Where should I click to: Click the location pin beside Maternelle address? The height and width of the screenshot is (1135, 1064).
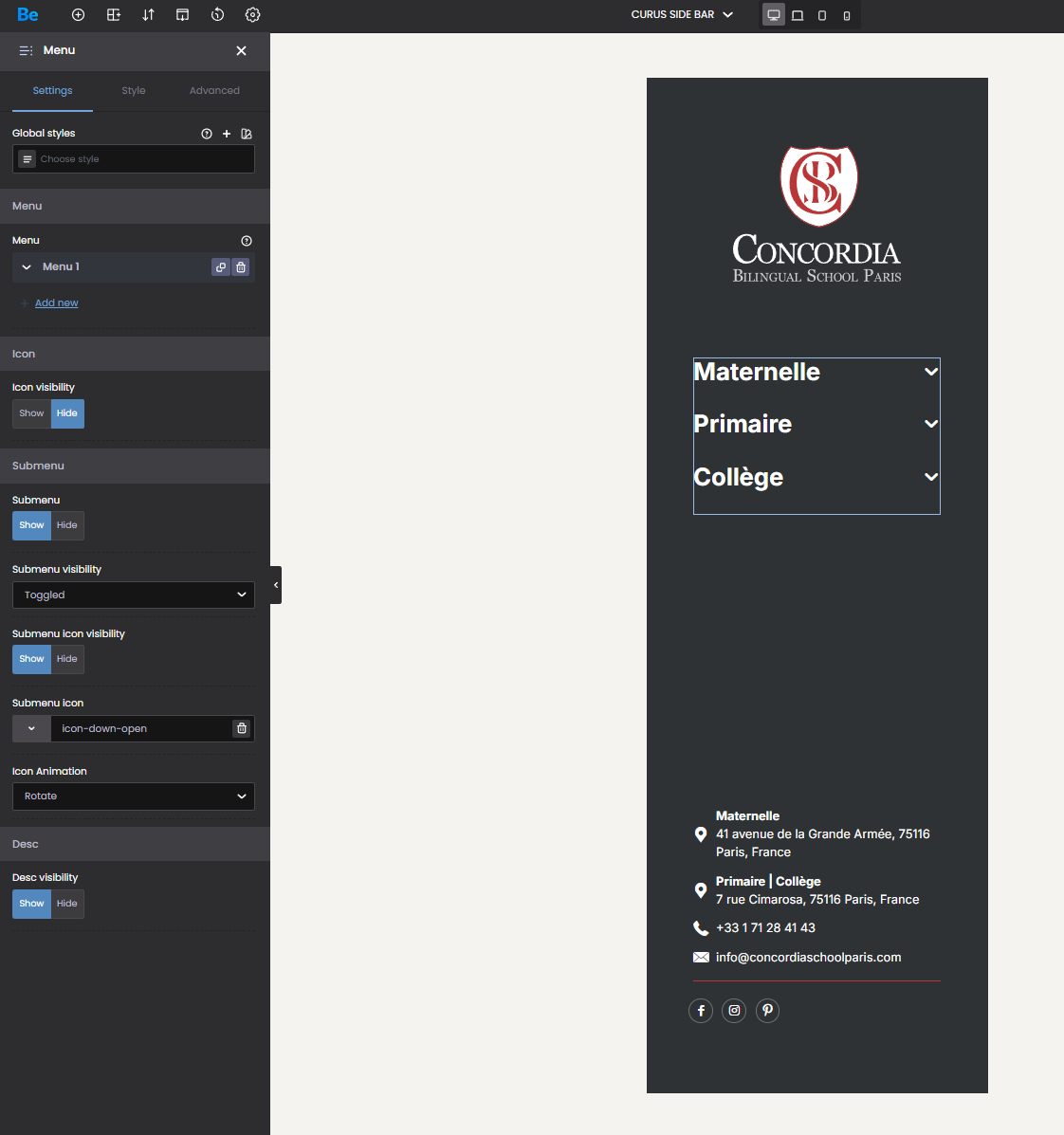point(701,834)
